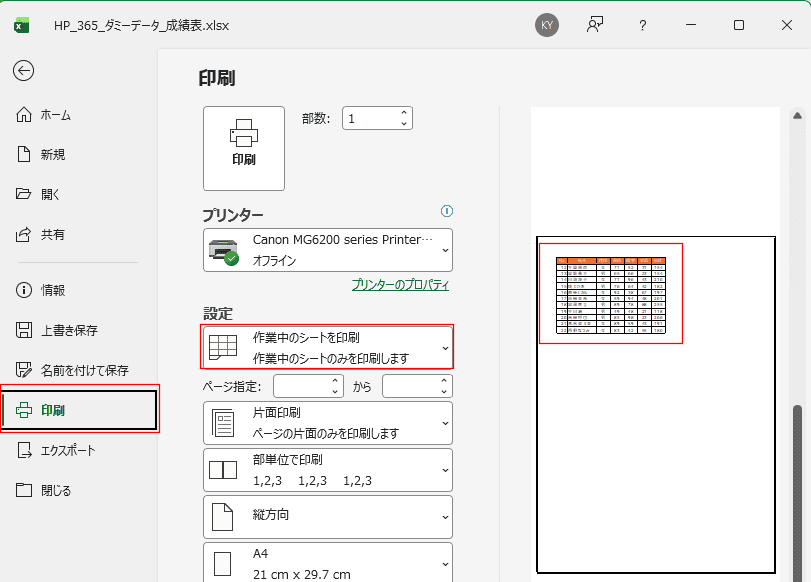The image size is (811, 582).
Task: Close the Excel window
Action: tap(787, 25)
